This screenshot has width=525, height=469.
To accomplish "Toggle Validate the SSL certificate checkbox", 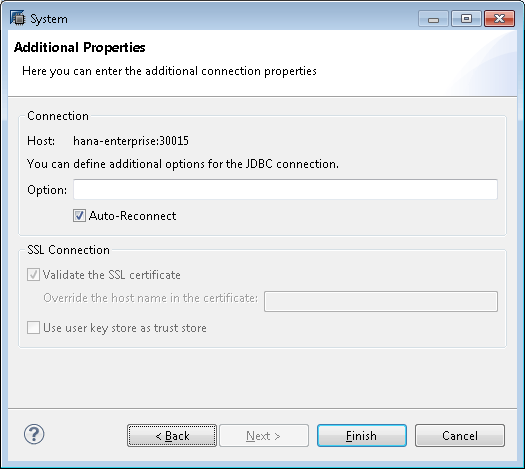I will (33, 275).
